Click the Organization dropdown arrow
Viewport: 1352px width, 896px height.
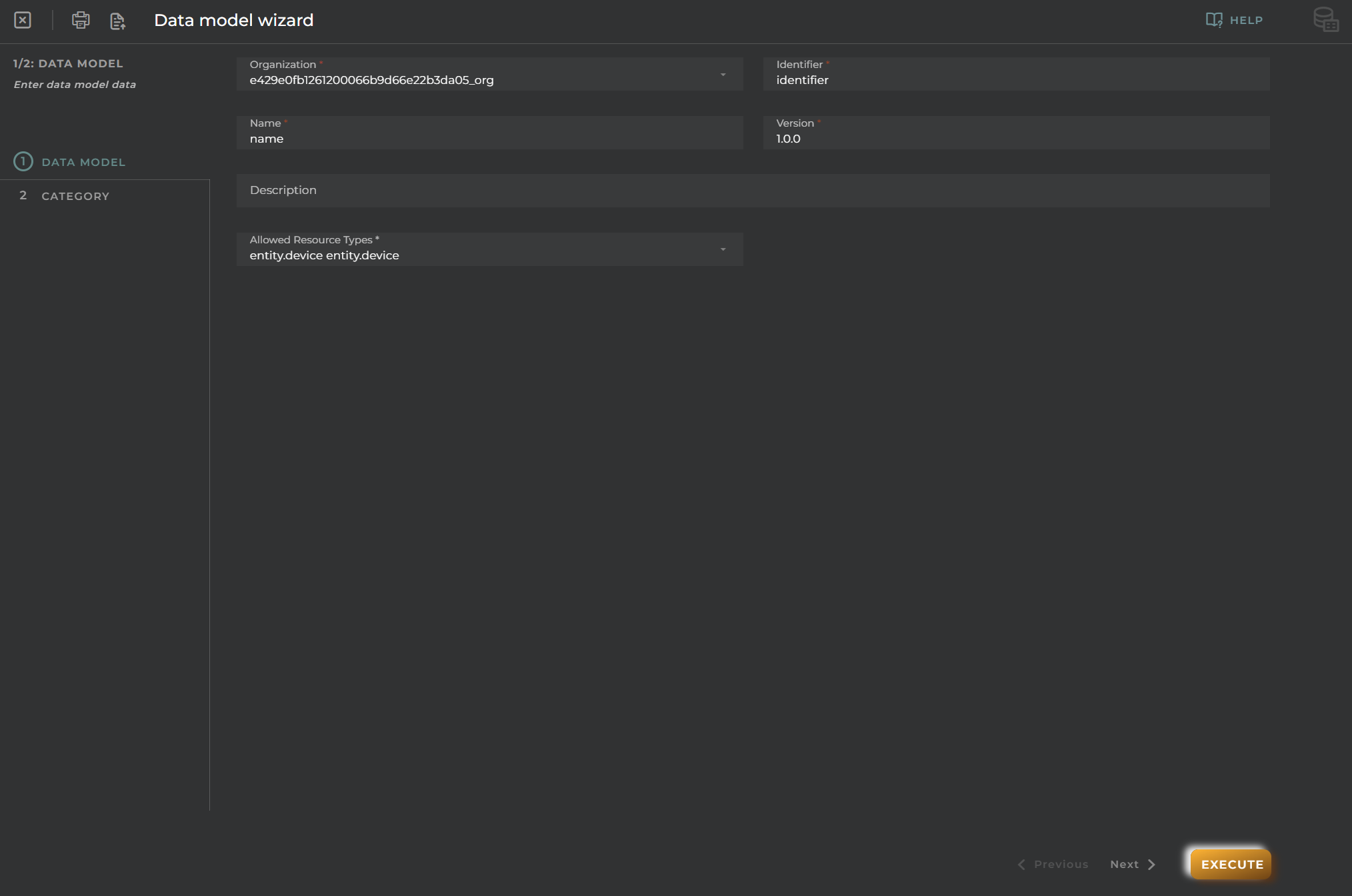point(723,75)
